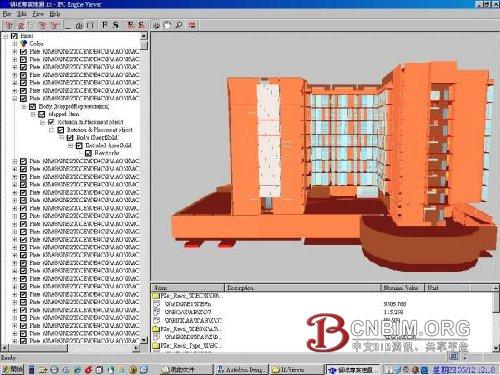Toggle checkbox of the Body node above Extruded AreaSolid
The height and width of the screenshot is (375, 500).
pyautogui.click(x=70, y=138)
